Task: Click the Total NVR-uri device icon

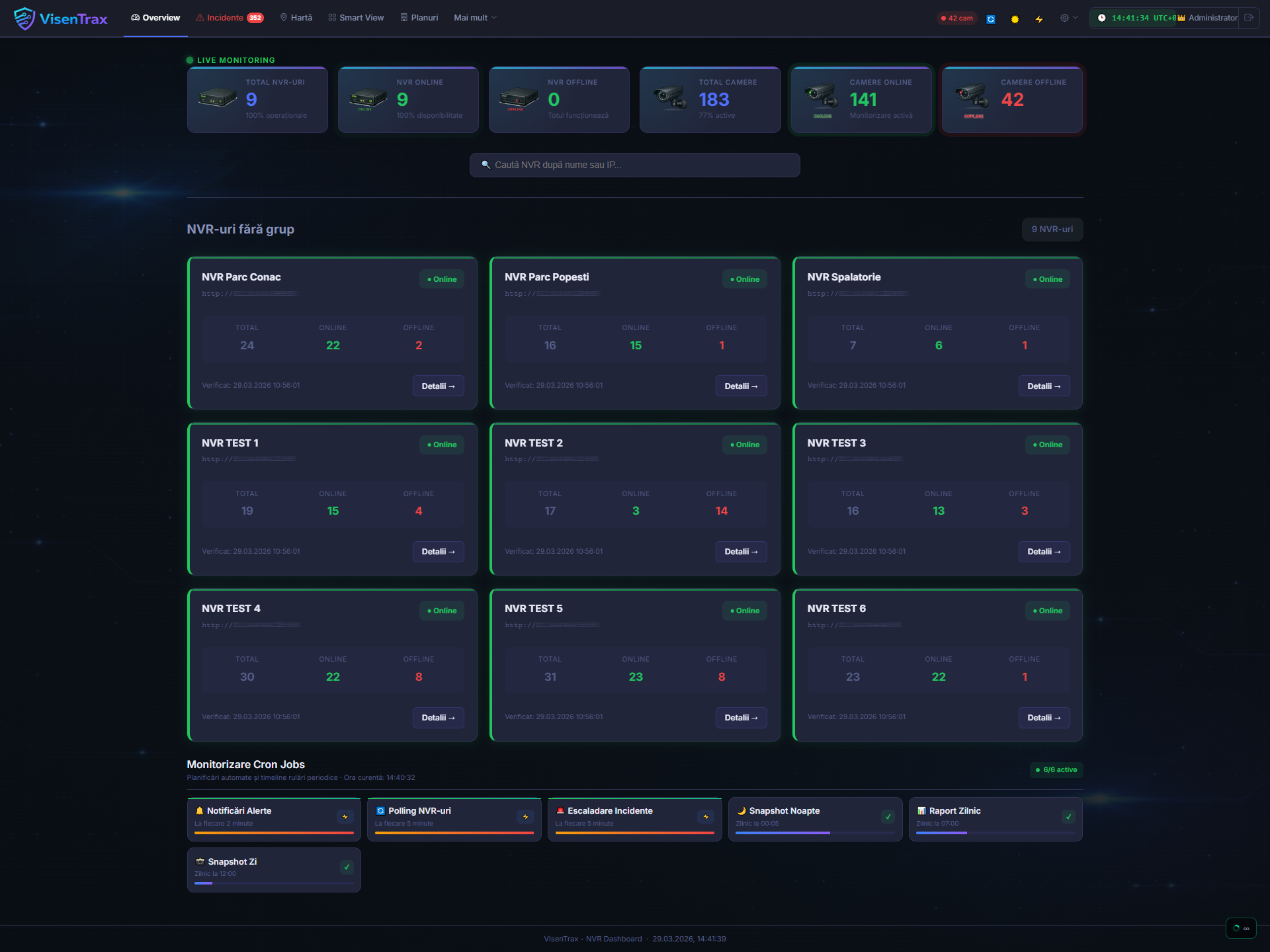Action: (x=218, y=99)
